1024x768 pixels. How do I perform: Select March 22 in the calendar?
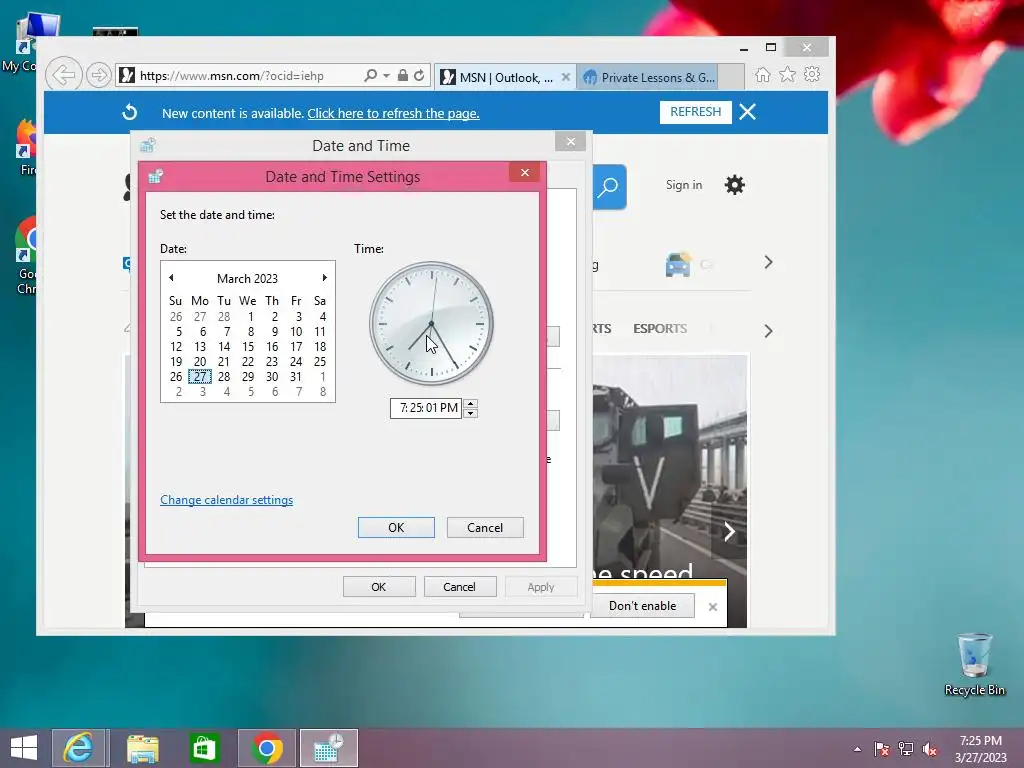tap(248, 362)
